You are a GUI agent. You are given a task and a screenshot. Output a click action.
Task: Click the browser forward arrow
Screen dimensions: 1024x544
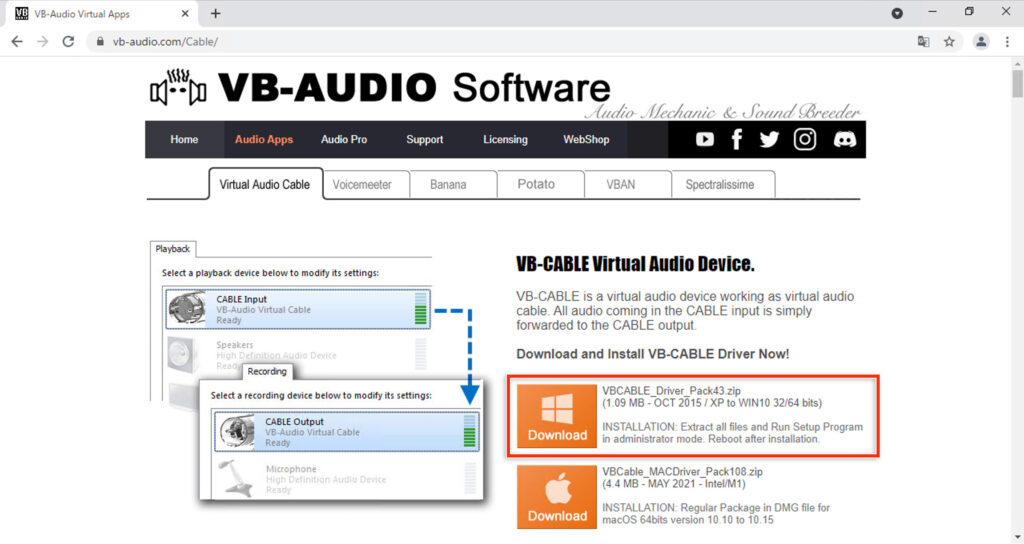pyautogui.click(x=42, y=41)
